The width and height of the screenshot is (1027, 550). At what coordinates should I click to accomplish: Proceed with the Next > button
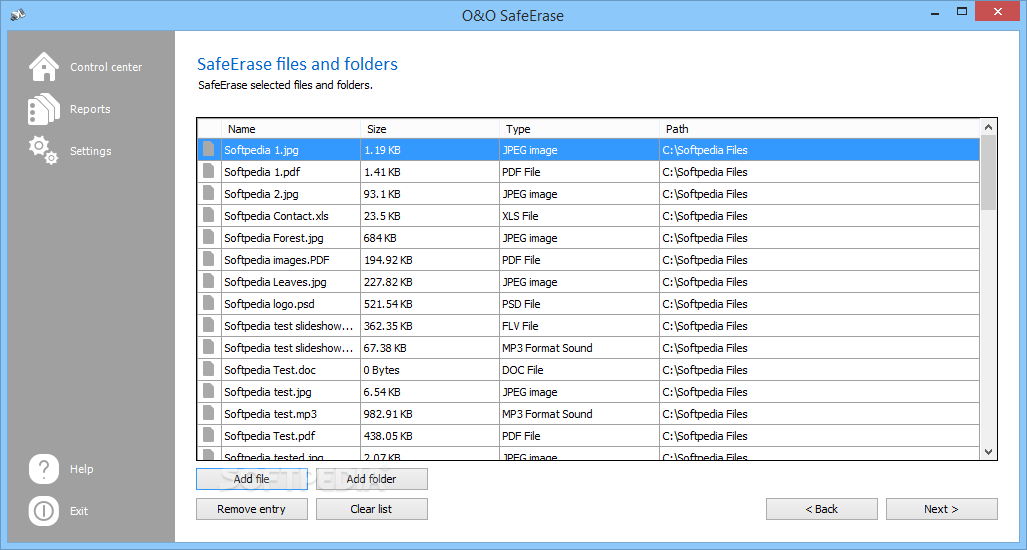pos(941,509)
